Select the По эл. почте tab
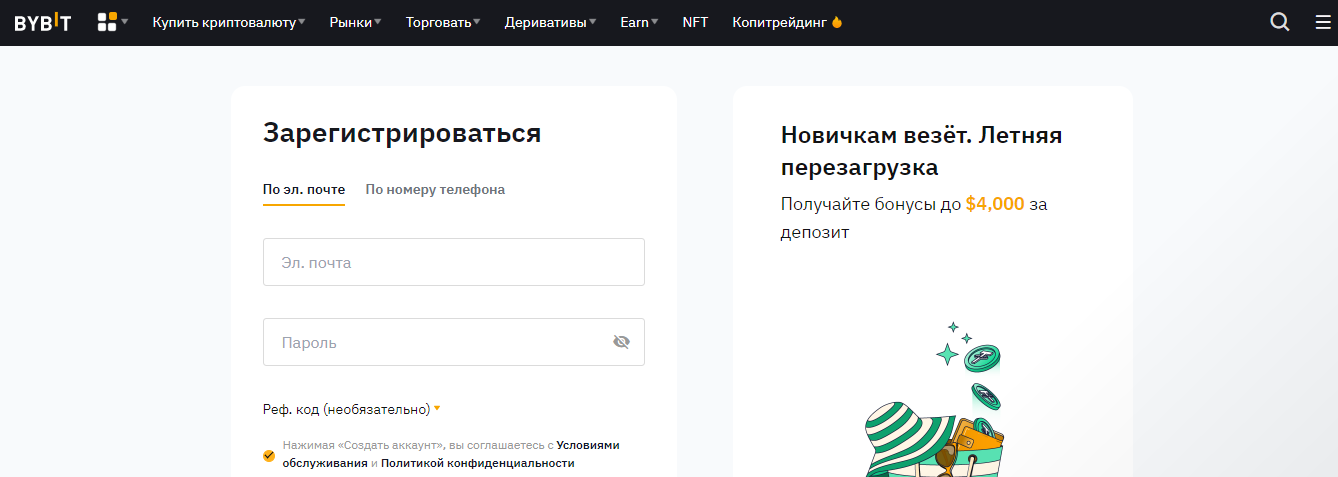Viewport: 1338px width, 477px height. (304, 189)
